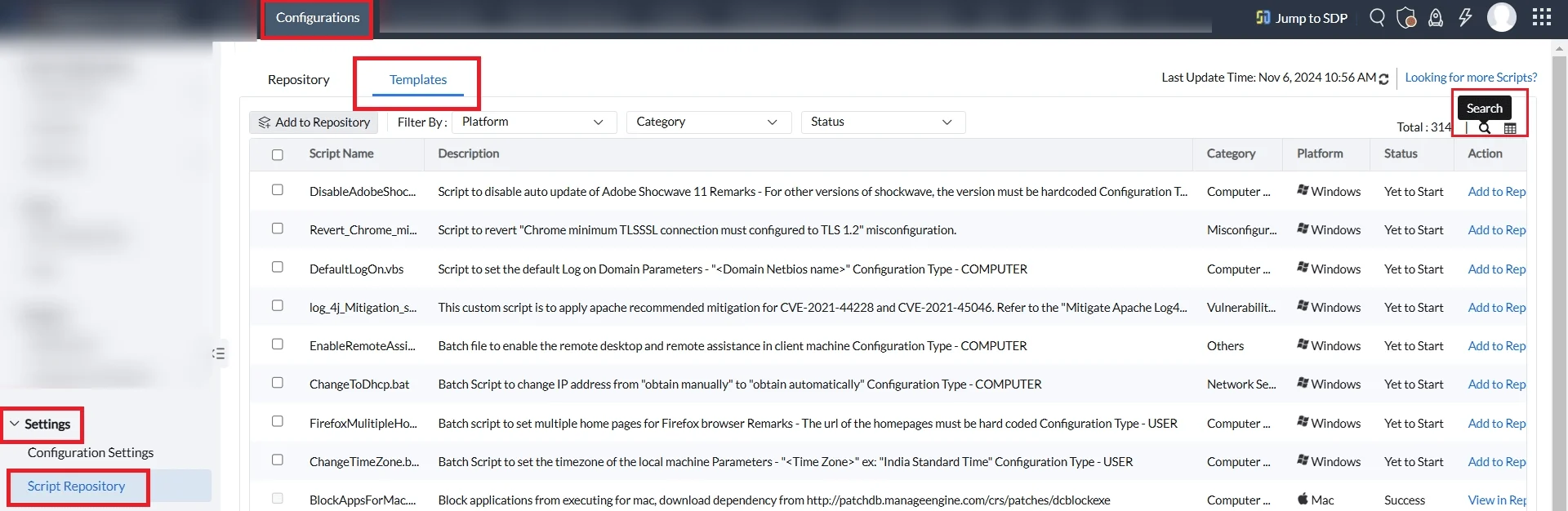
Task: Check the DisableAdobeShoc script checkbox
Action: point(278,189)
